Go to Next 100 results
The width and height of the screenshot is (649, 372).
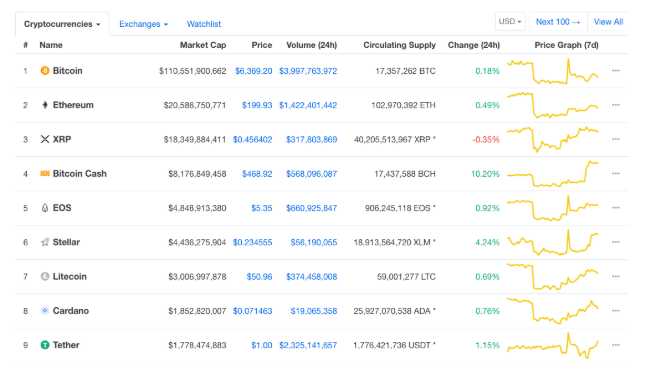click(x=558, y=22)
